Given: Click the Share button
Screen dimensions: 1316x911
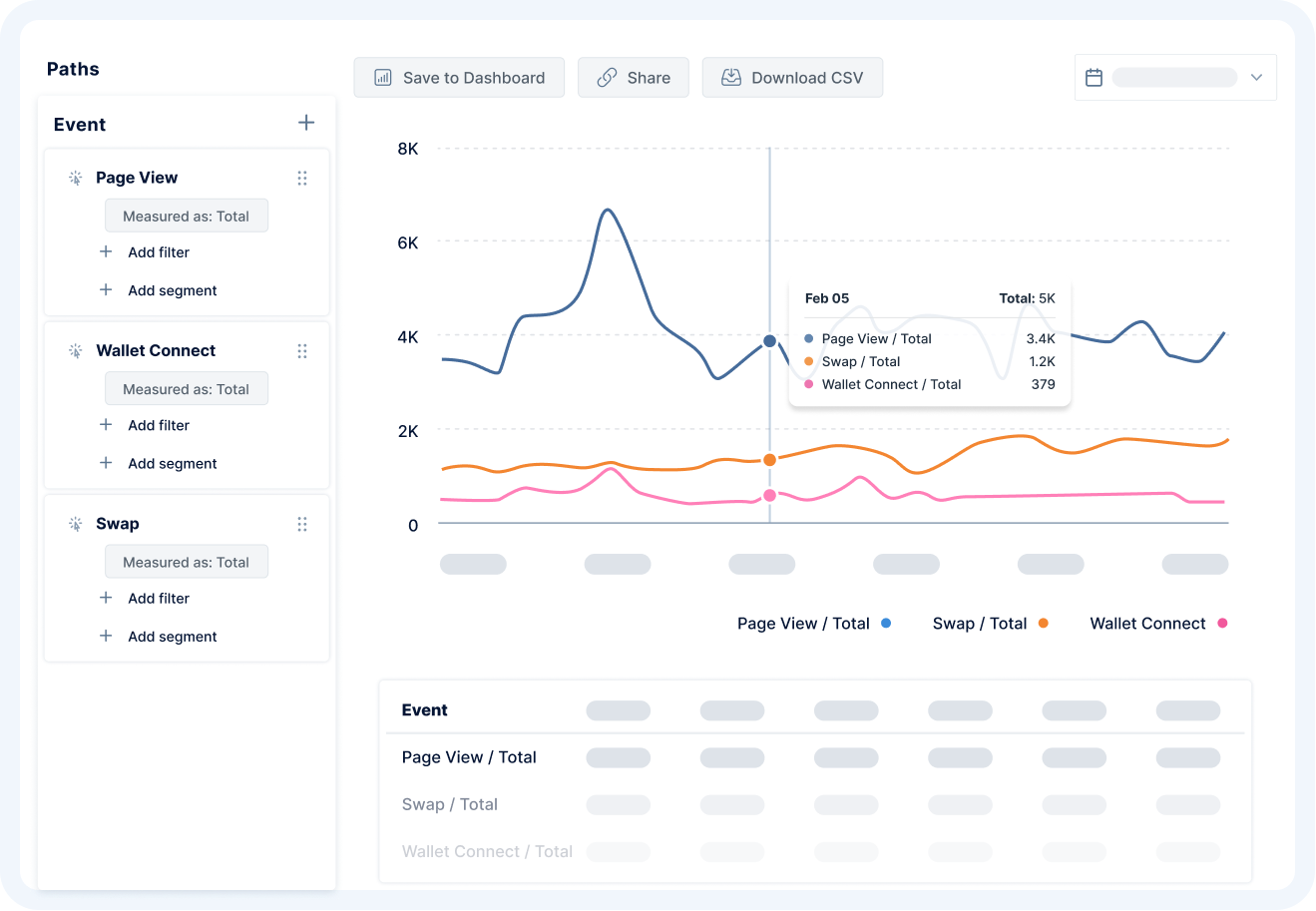Looking at the screenshot, I should [634, 78].
